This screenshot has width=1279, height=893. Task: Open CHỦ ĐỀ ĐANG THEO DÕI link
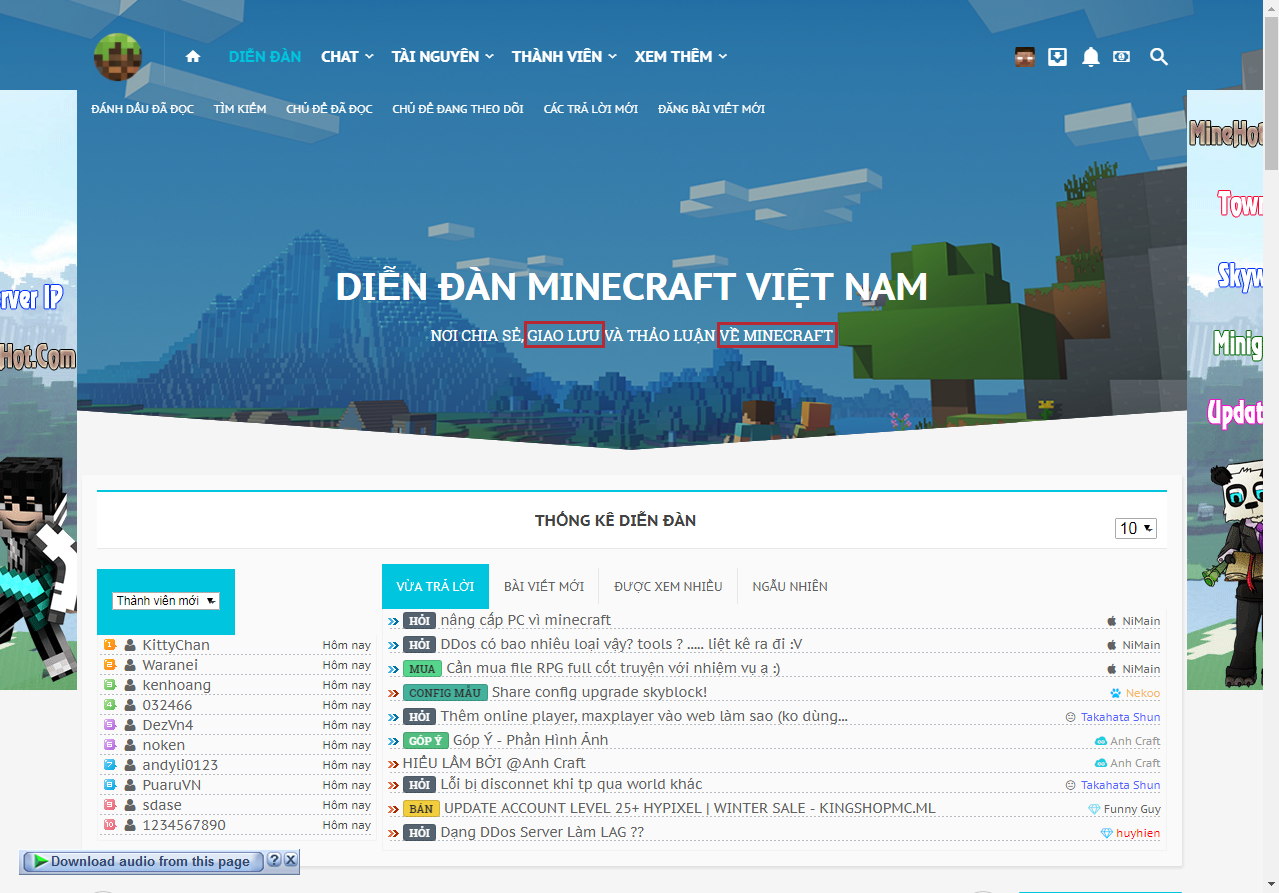coord(458,109)
